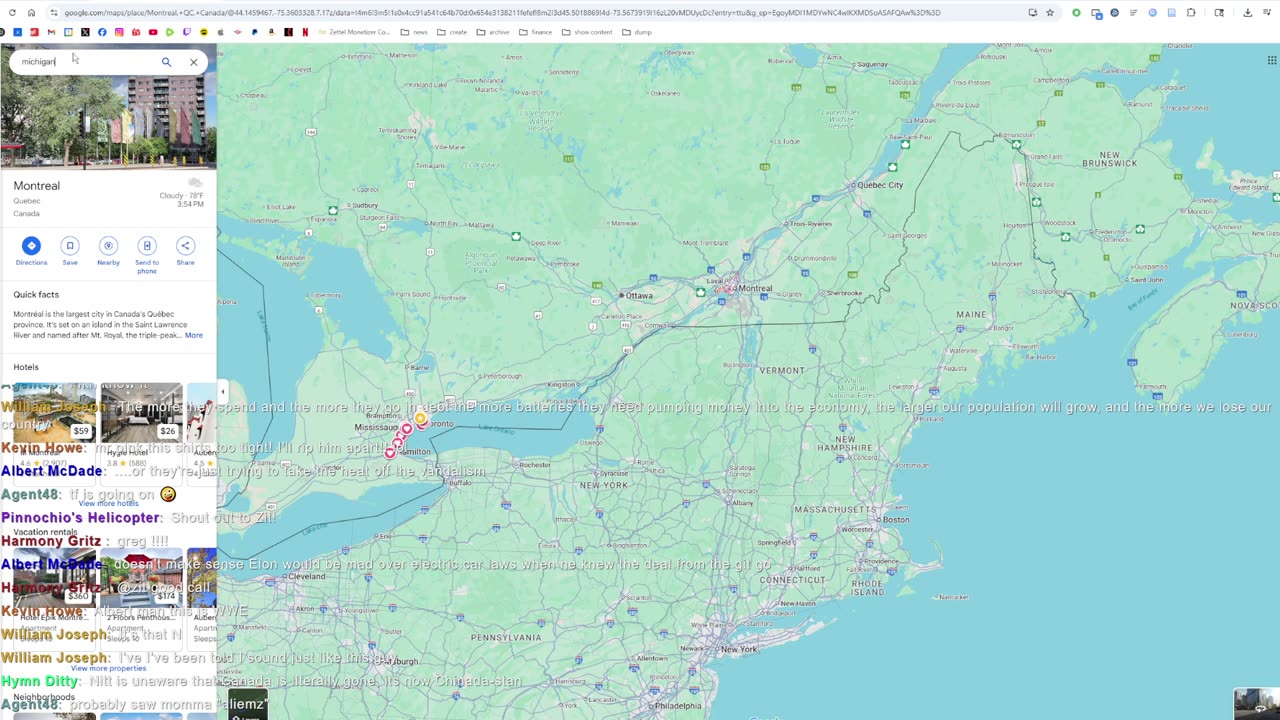Open the browser downloads icon
Image resolution: width=1280 pixels, height=720 pixels.
click(1247, 13)
